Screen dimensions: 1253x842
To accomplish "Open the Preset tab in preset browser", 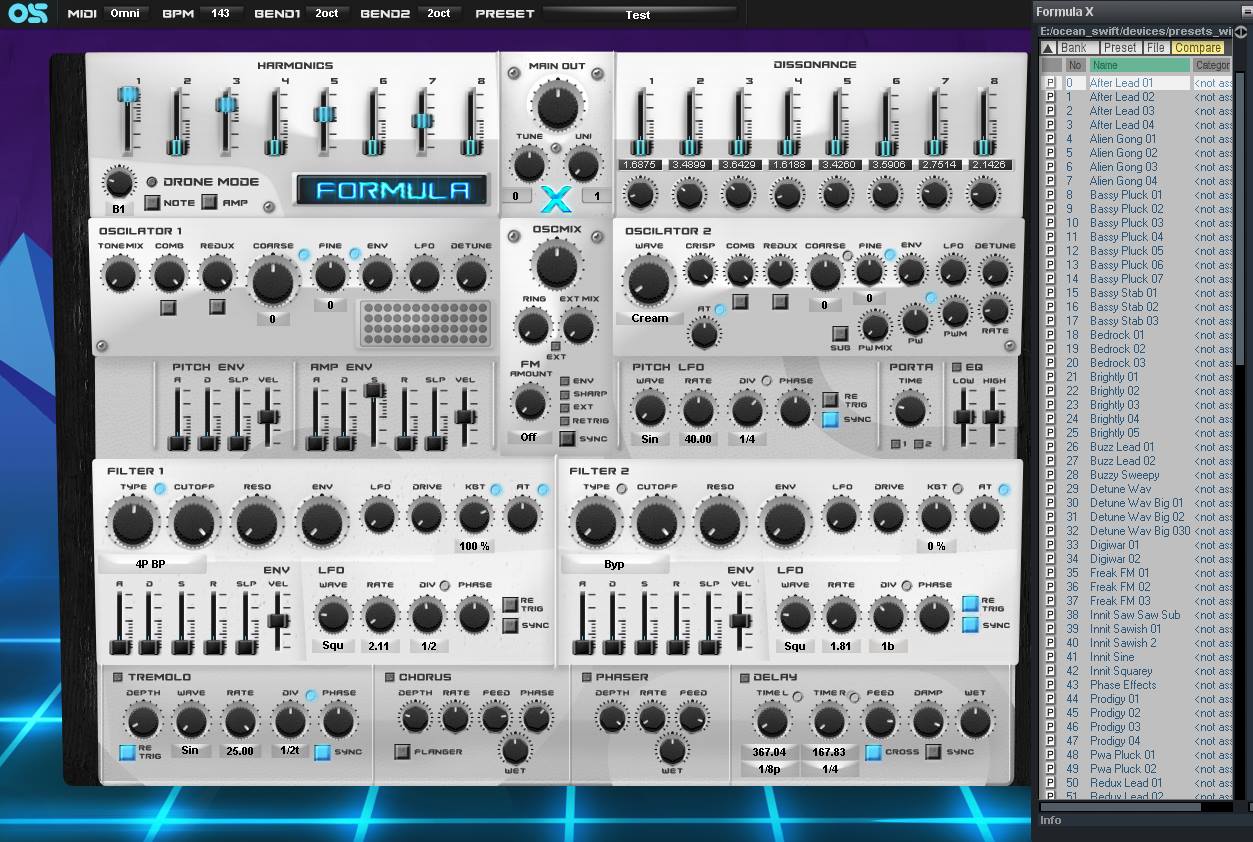I will pos(1120,48).
